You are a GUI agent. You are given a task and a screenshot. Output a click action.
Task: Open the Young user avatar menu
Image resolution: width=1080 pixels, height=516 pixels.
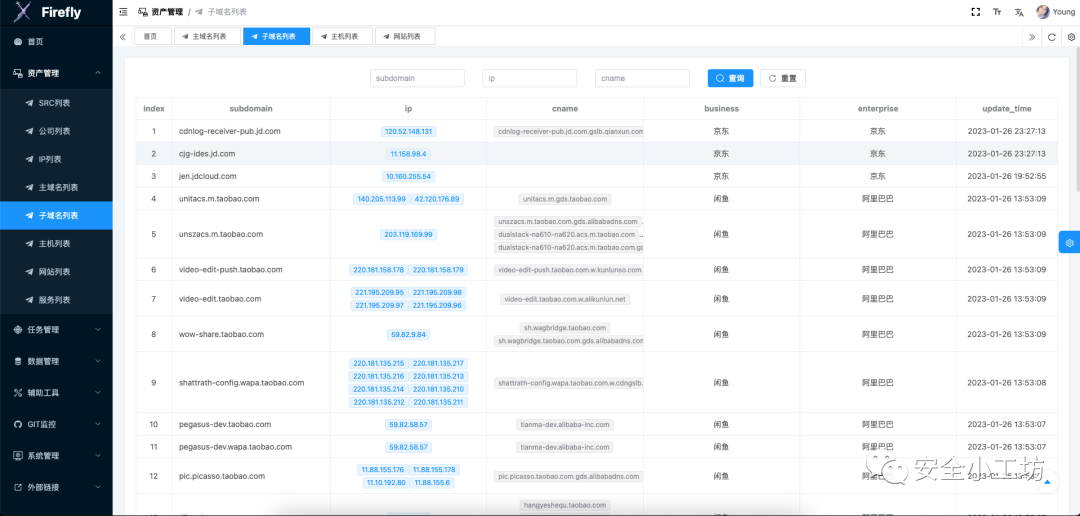(1055, 12)
